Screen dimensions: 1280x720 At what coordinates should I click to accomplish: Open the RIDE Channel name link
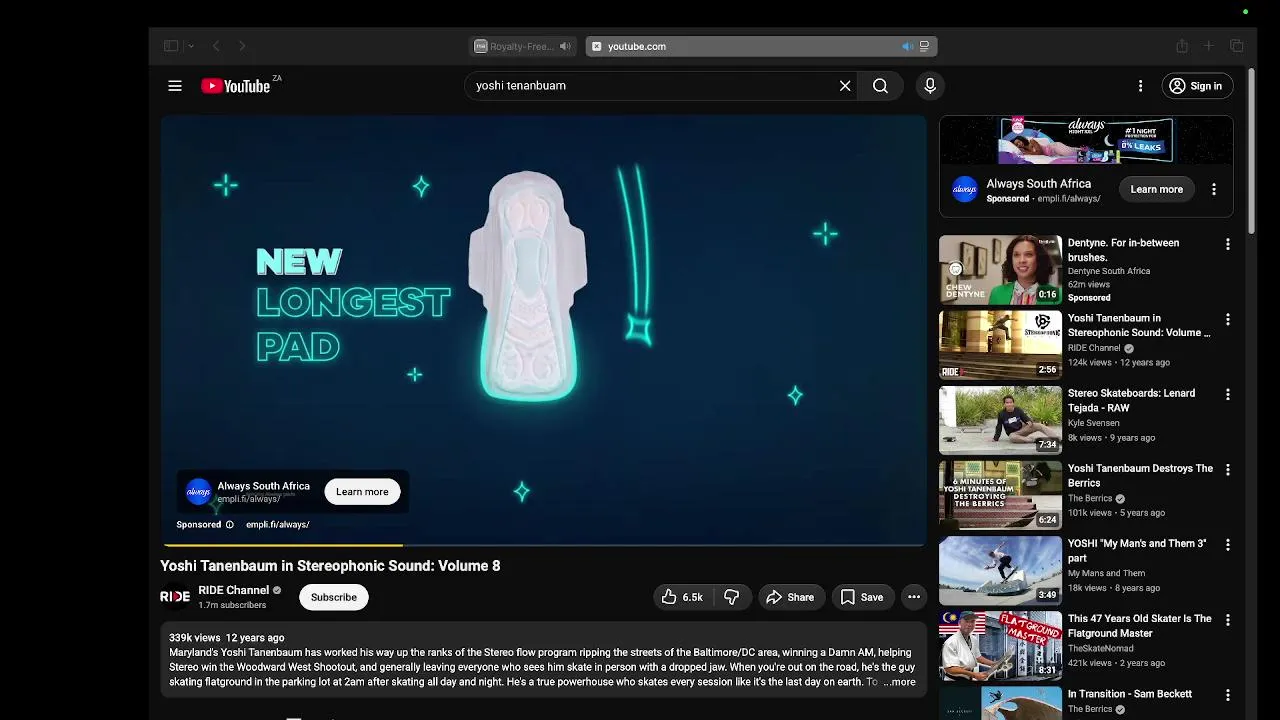233,590
